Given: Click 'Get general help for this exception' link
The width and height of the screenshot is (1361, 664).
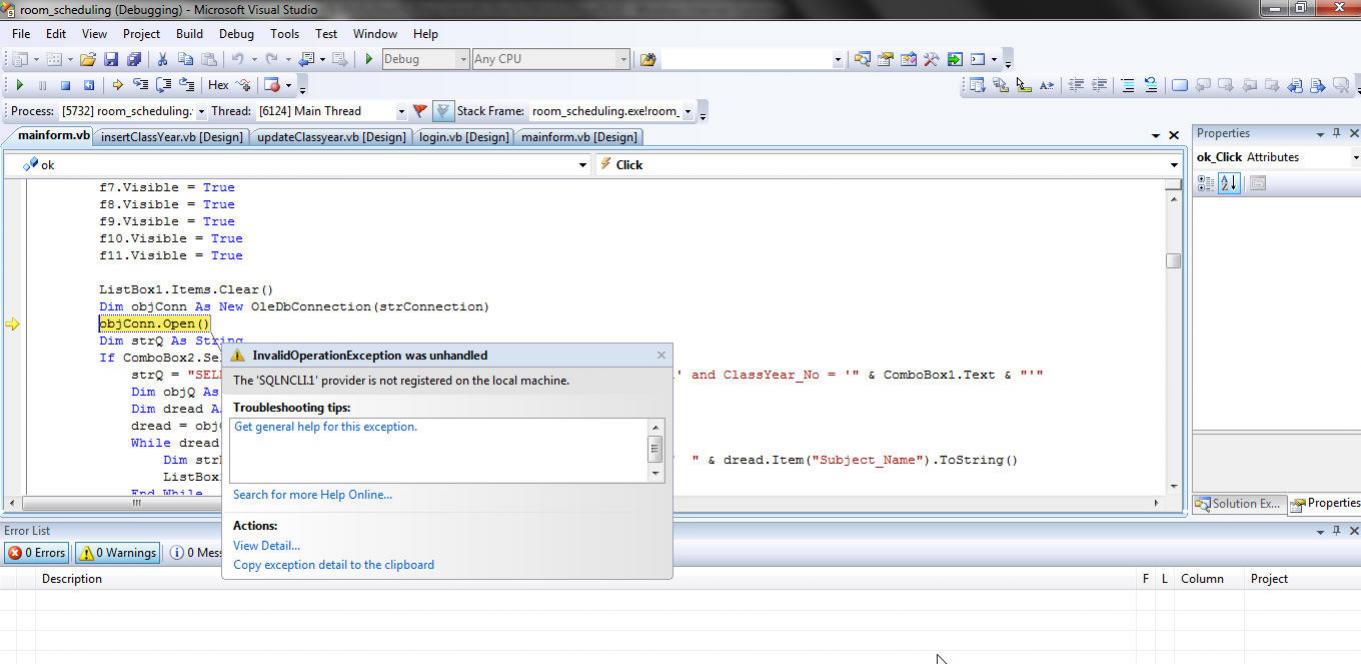Looking at the screenshot, I should click(x=325, y=426).
